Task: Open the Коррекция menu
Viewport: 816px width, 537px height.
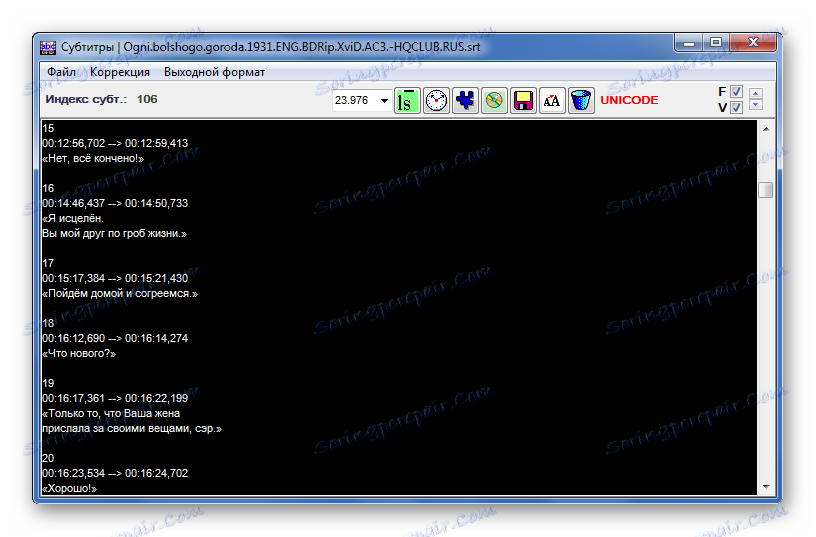Action: 120,72
